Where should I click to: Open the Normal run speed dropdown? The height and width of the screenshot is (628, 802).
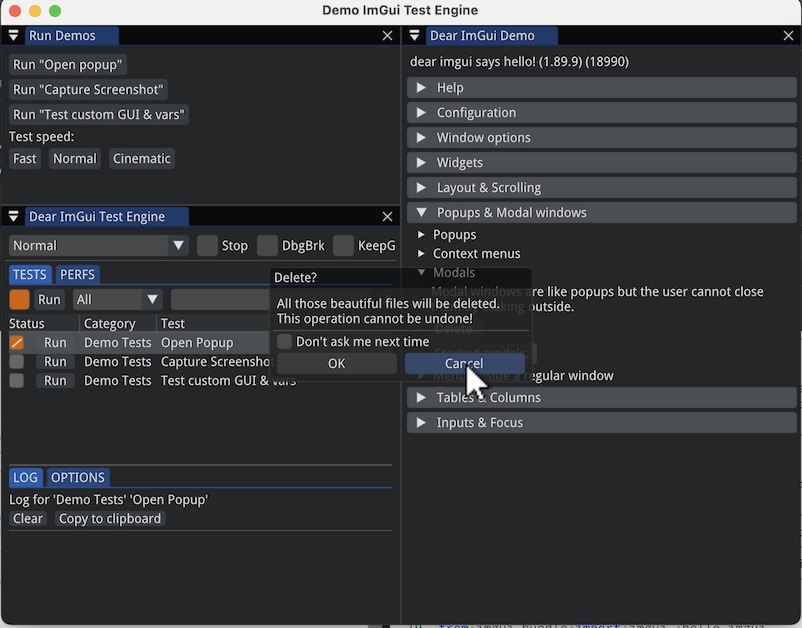point(96,245)
